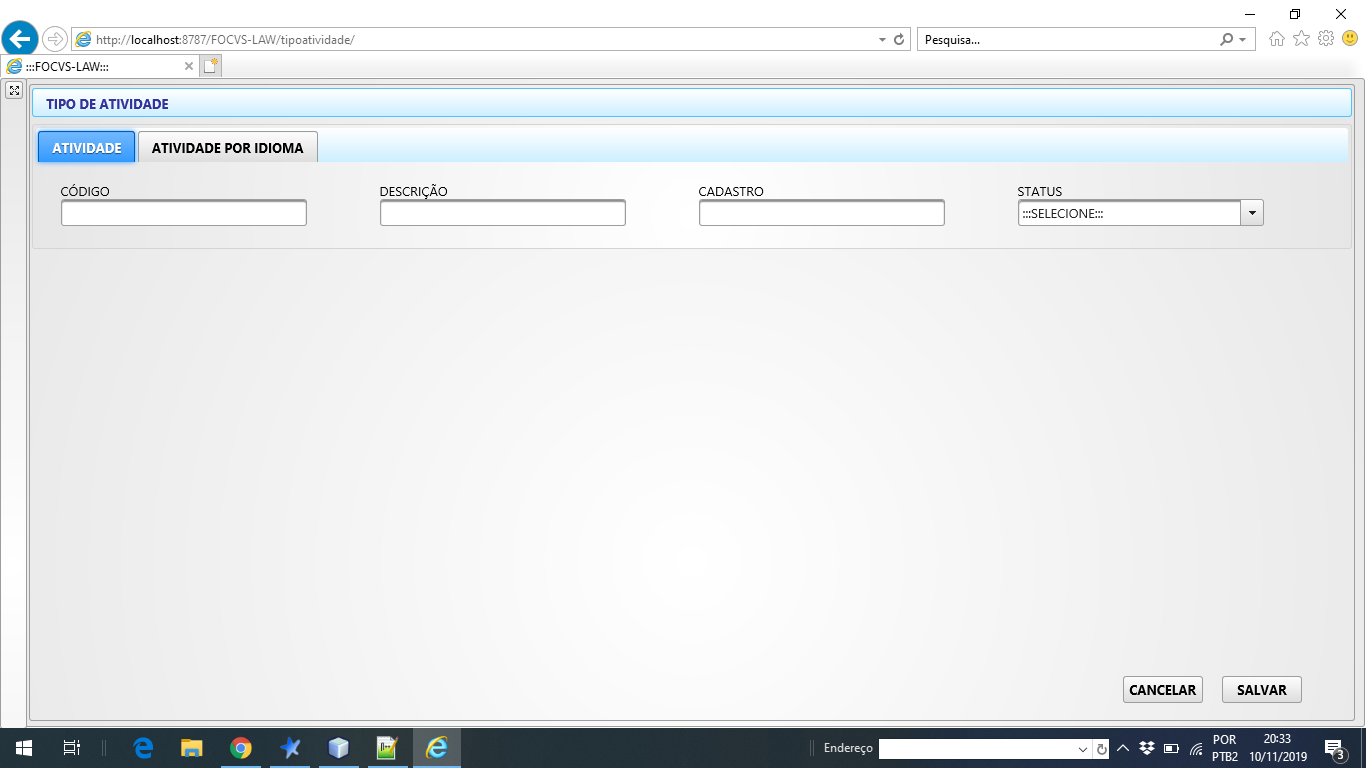Open the browser home page icon
This screenshot has width=1366, height=768.
(x=1277, y=39)
